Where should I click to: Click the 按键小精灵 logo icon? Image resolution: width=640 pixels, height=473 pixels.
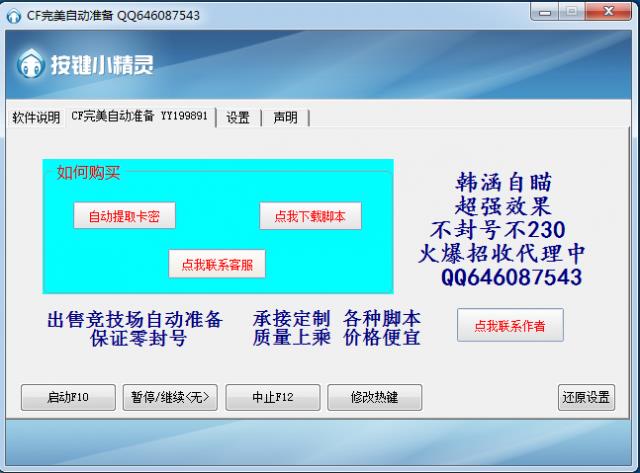31,63
